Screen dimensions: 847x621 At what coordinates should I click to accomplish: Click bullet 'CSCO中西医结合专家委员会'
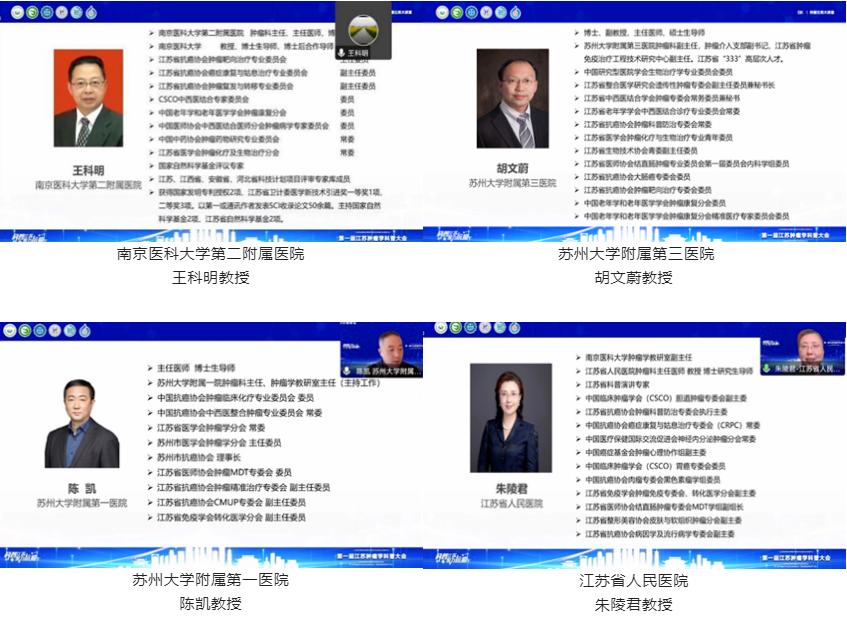[x=204, y=99]
